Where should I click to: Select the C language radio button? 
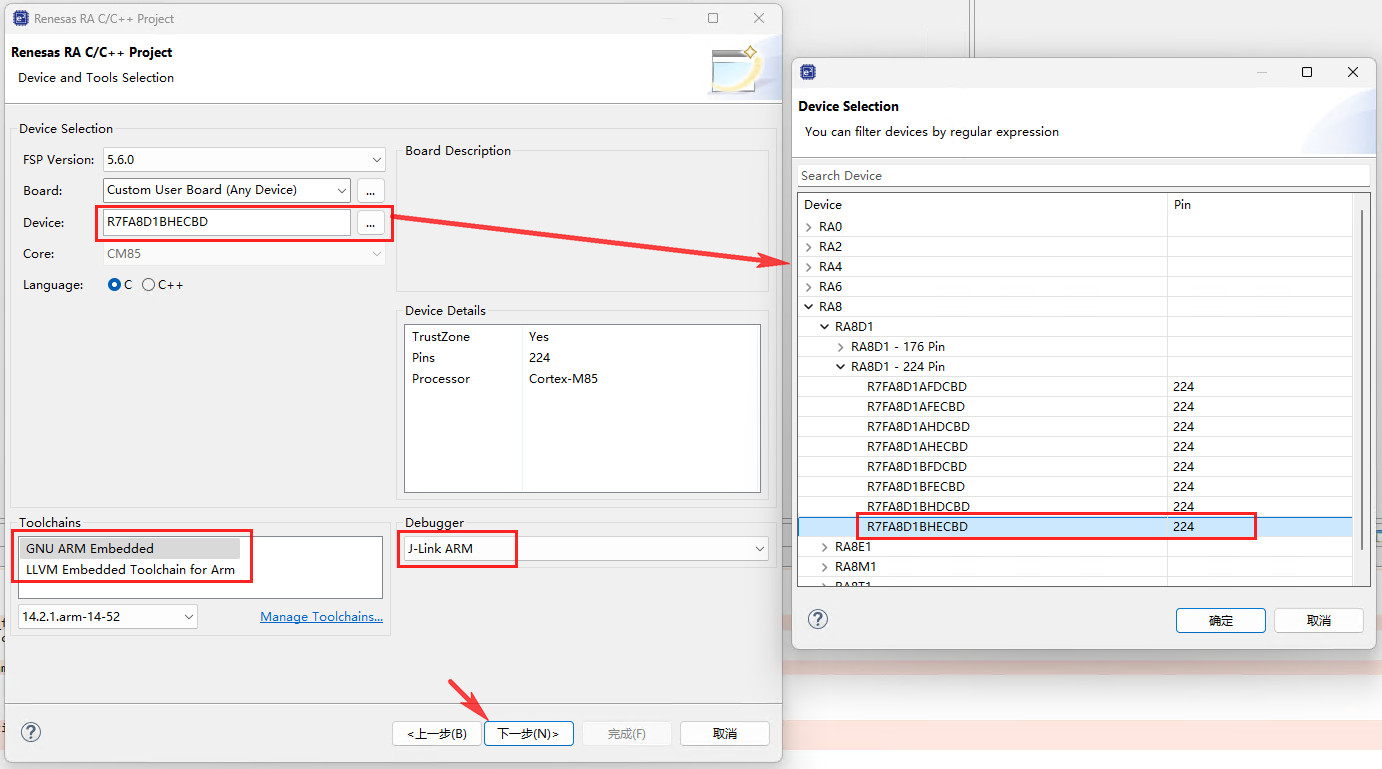pyautogui.click(x=114, y=285)
